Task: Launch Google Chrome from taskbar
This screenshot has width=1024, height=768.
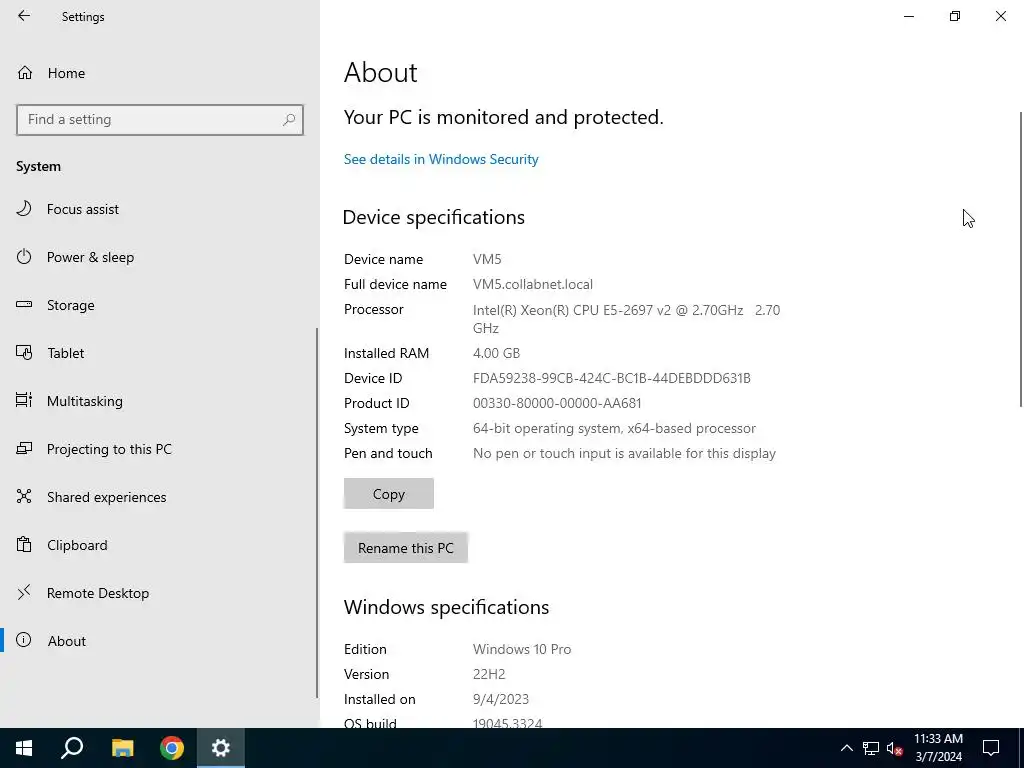Action: pos(172,748)
